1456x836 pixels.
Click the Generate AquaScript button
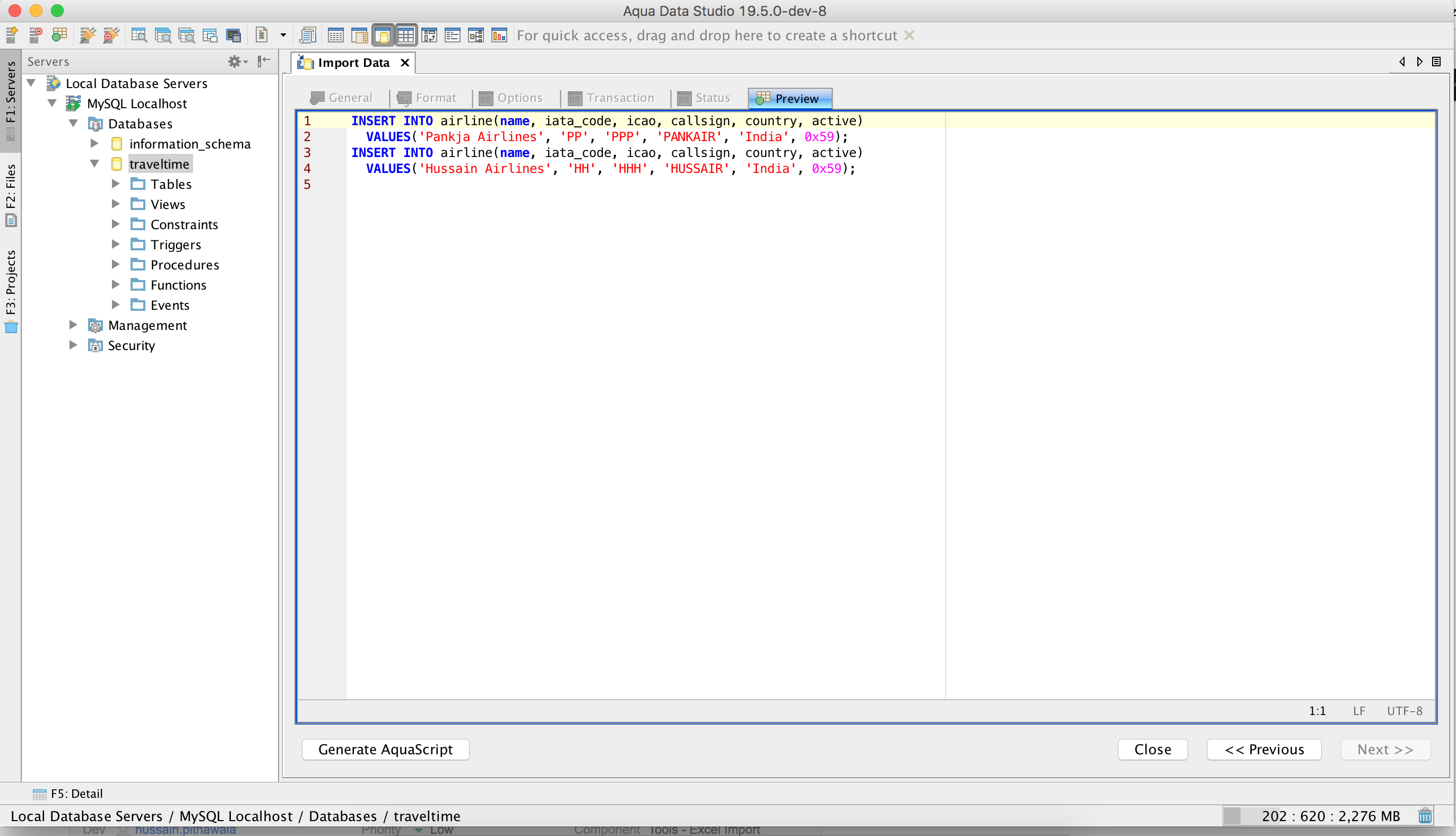pyautogui.click(x=385, y=750)
